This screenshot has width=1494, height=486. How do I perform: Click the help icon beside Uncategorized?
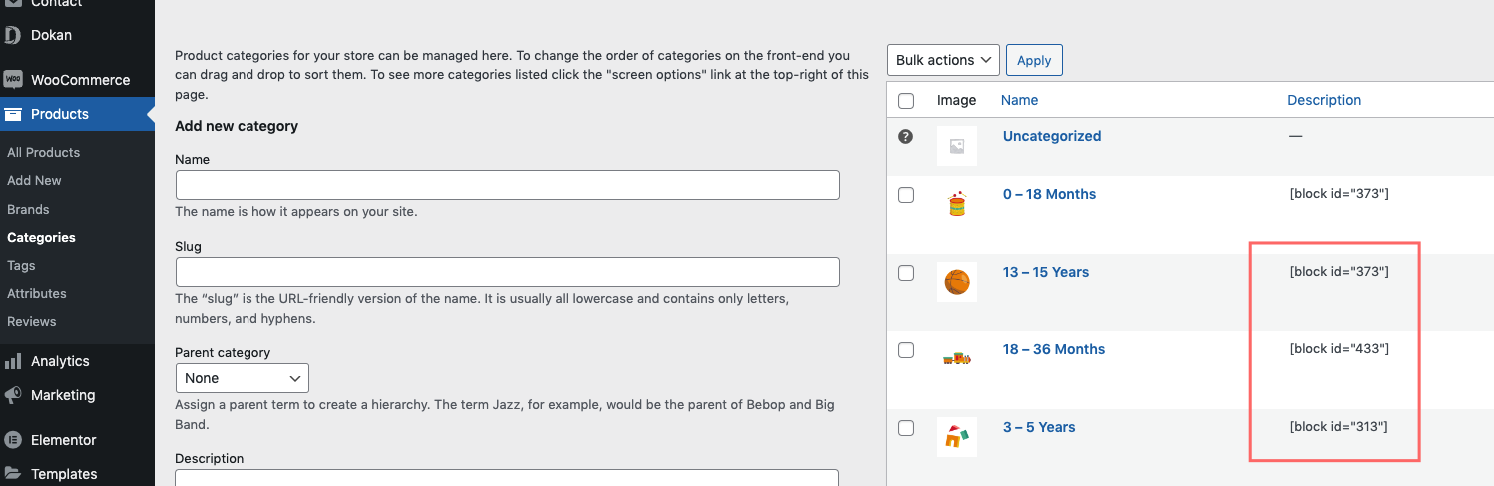point(906,137)
